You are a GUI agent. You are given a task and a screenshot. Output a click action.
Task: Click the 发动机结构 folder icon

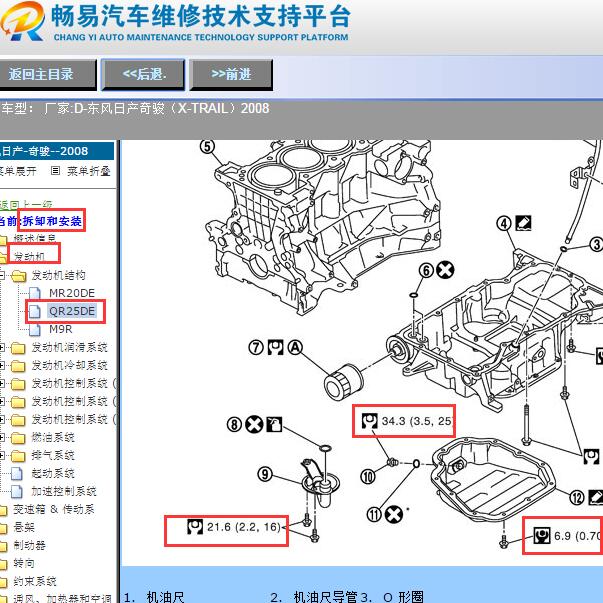click(18, 275)
